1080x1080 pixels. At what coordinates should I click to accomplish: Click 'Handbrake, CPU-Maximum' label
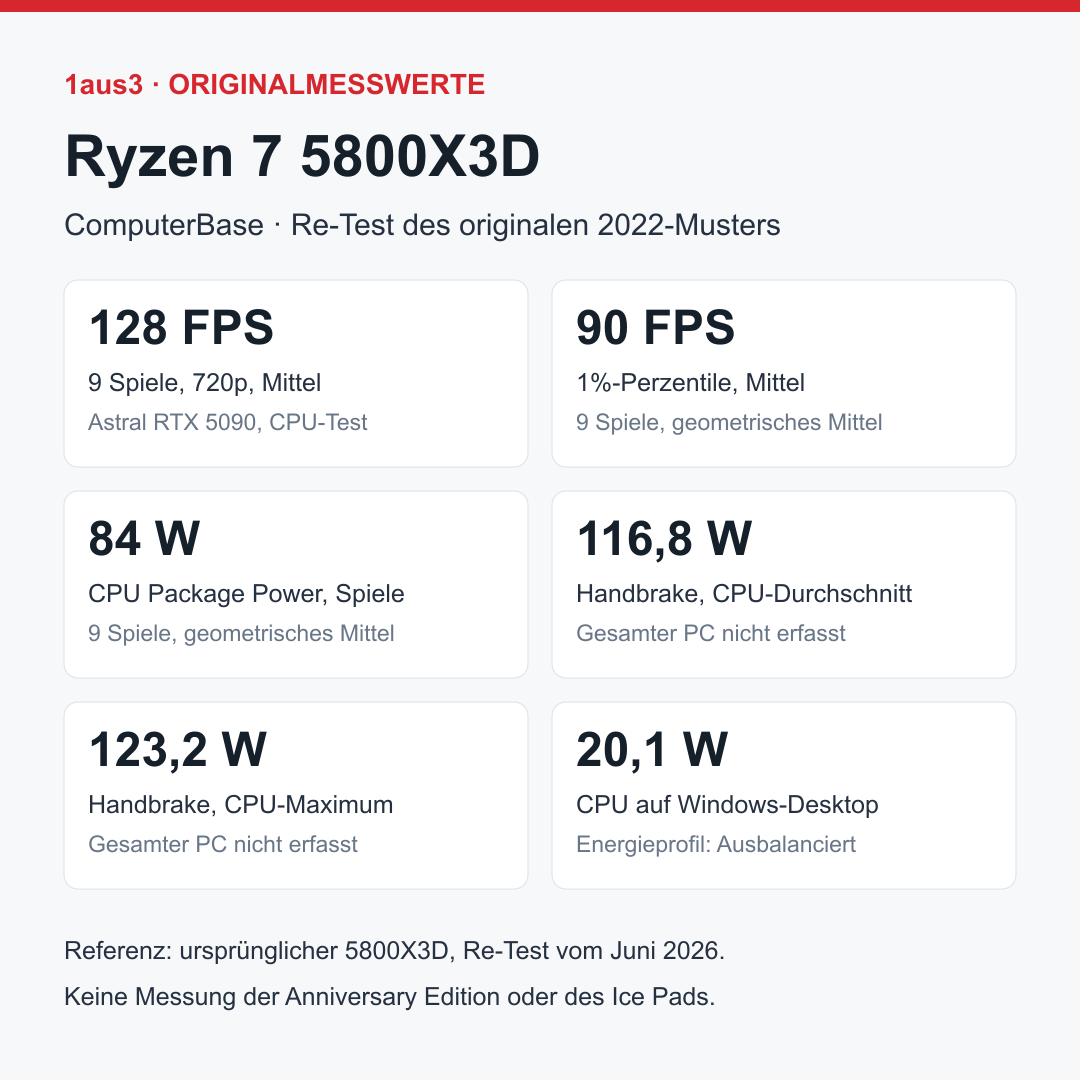pyautogui.click(x=240, y=804)
